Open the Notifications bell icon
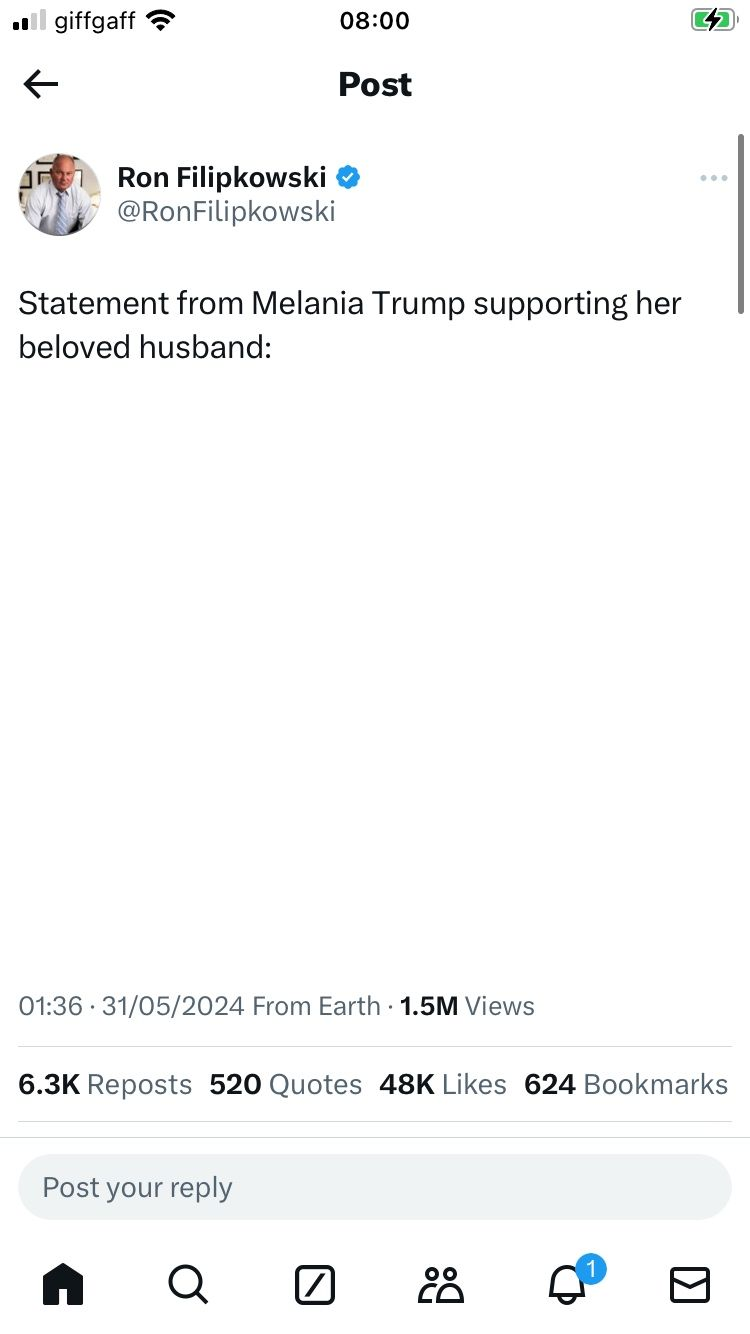 pyautogui.click(x=568, y=1284)
